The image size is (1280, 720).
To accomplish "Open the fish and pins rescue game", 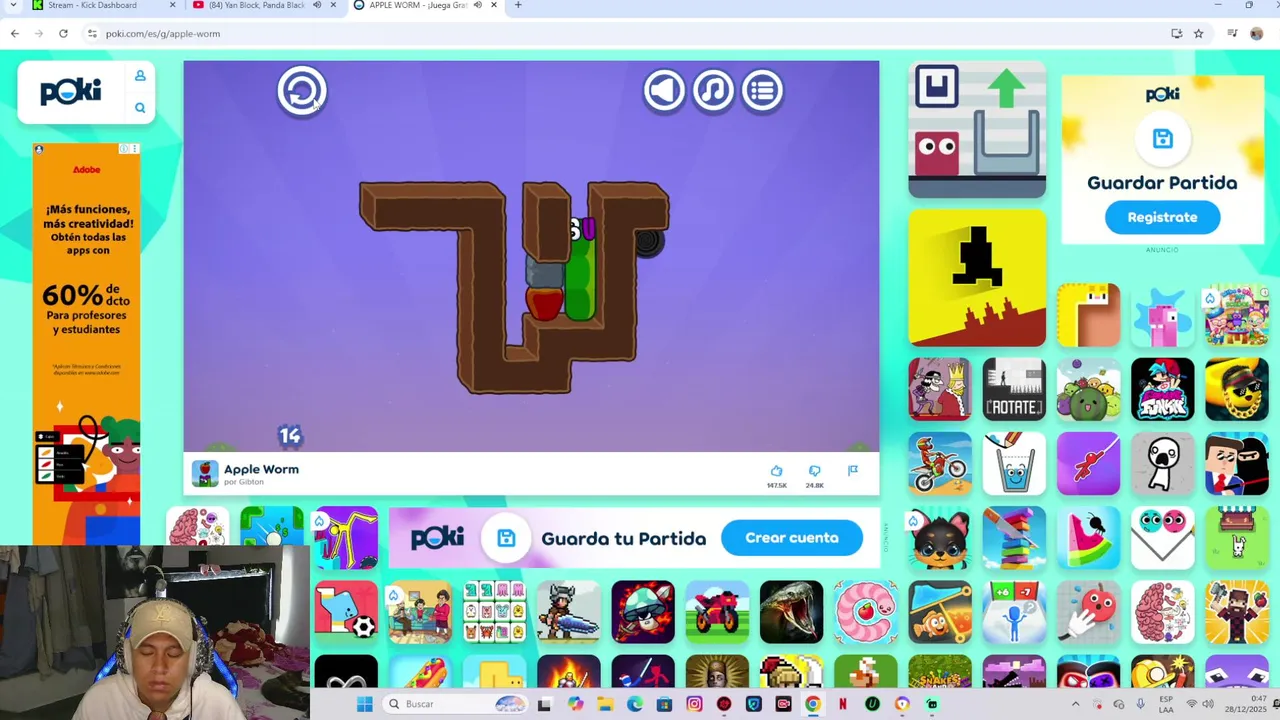I will (x=940, y=611).
